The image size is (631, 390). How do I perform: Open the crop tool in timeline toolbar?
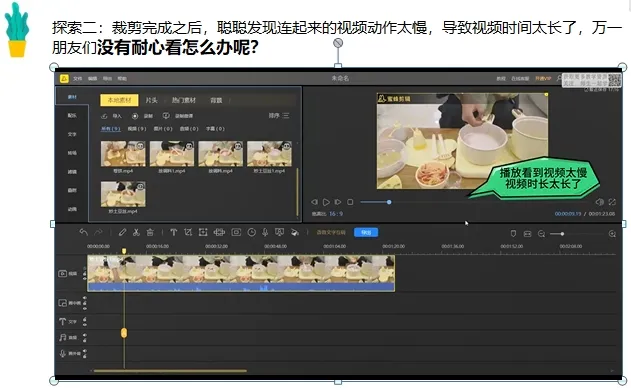(188, 232)
